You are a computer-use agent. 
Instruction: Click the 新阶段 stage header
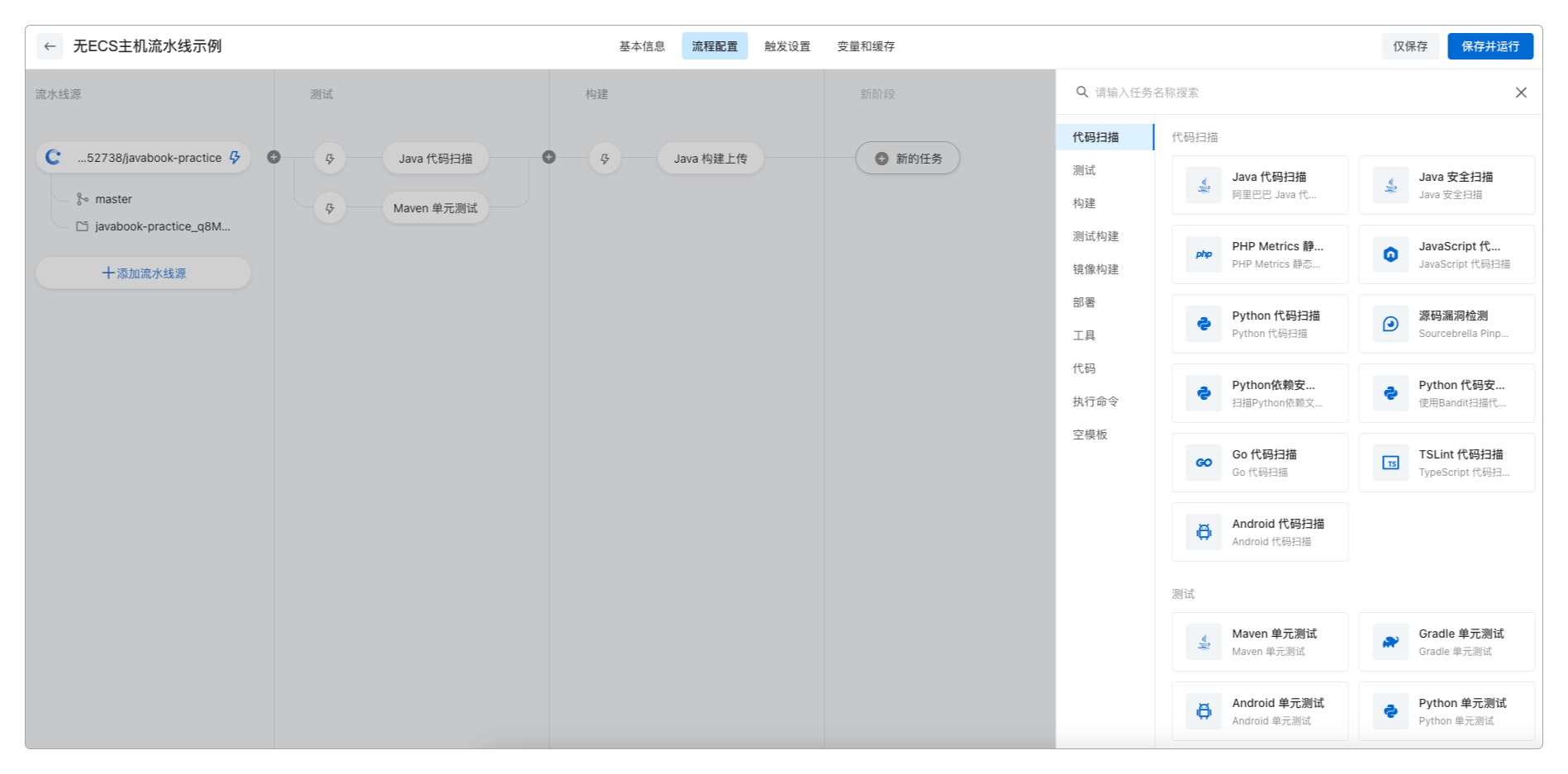pos(877,94)
